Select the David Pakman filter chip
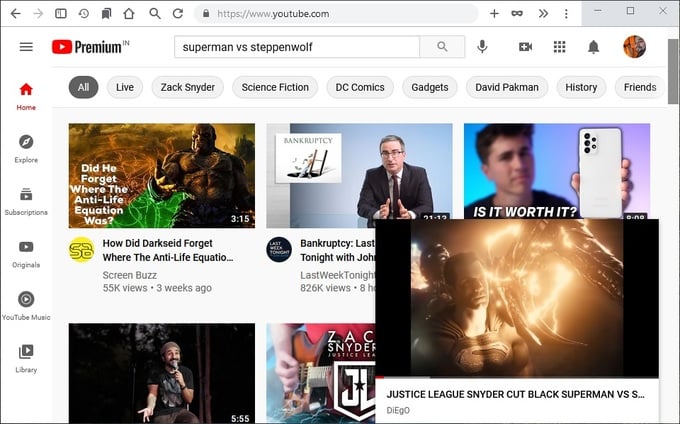This screenshot has height=424, width=680. [x=507, y=87]
